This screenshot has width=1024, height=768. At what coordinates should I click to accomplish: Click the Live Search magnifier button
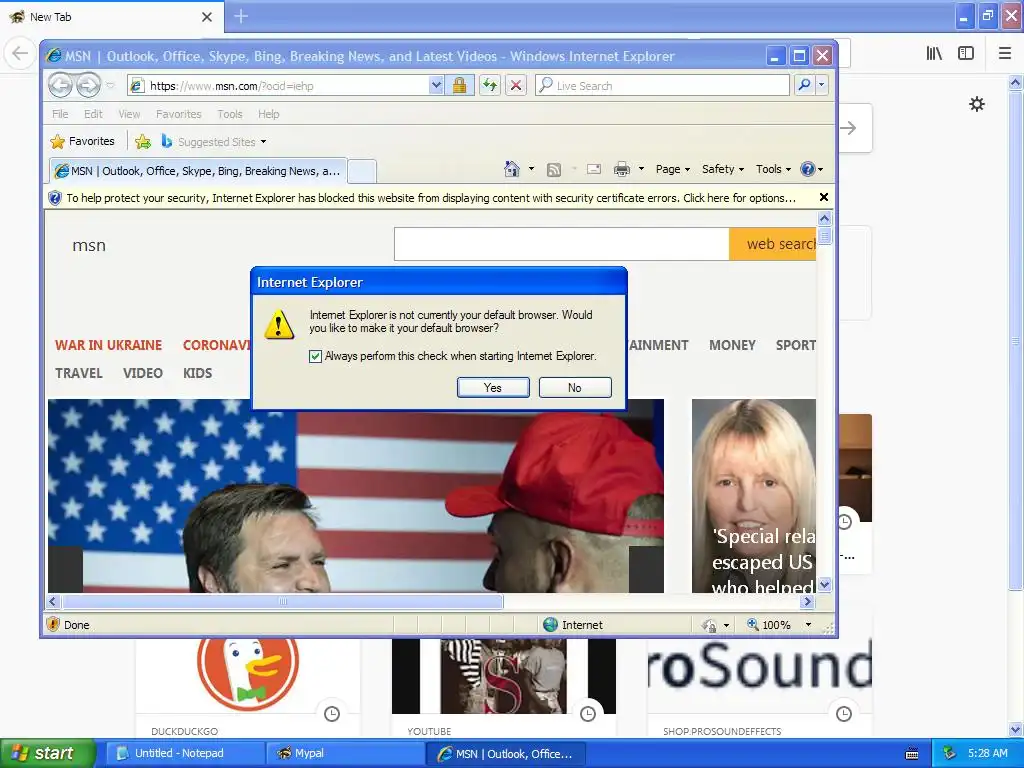click(x=805, y=85)
